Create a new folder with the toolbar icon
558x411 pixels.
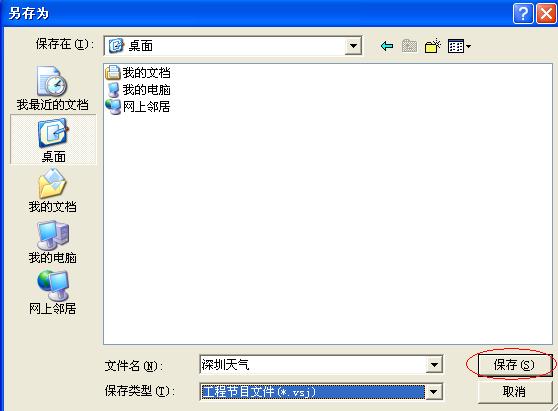point(432,46)
